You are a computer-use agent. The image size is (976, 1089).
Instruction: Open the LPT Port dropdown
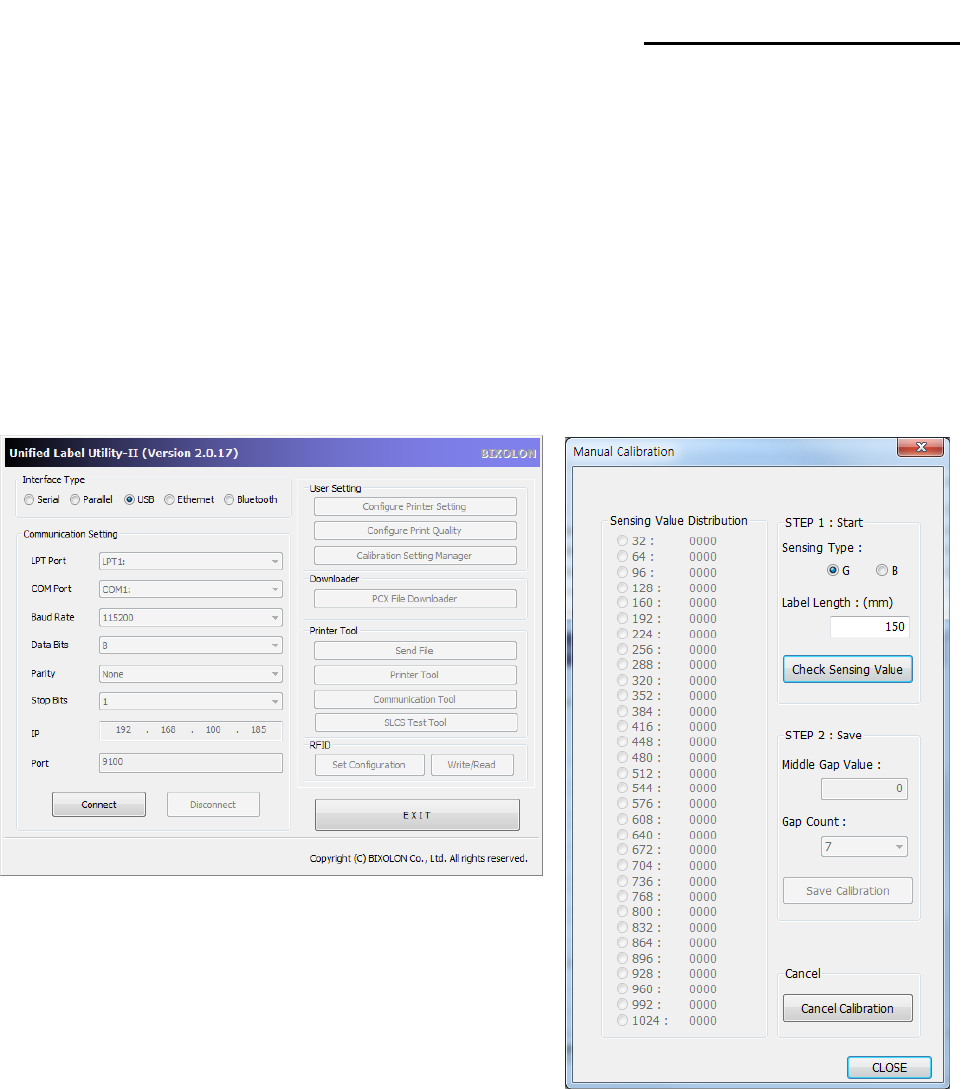pyautogui.click(x=191, y=561)
